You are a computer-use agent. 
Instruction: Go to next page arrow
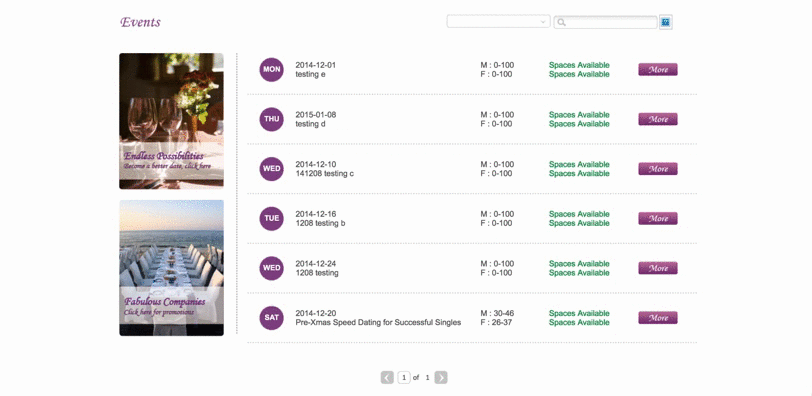(x=441, y=378)
